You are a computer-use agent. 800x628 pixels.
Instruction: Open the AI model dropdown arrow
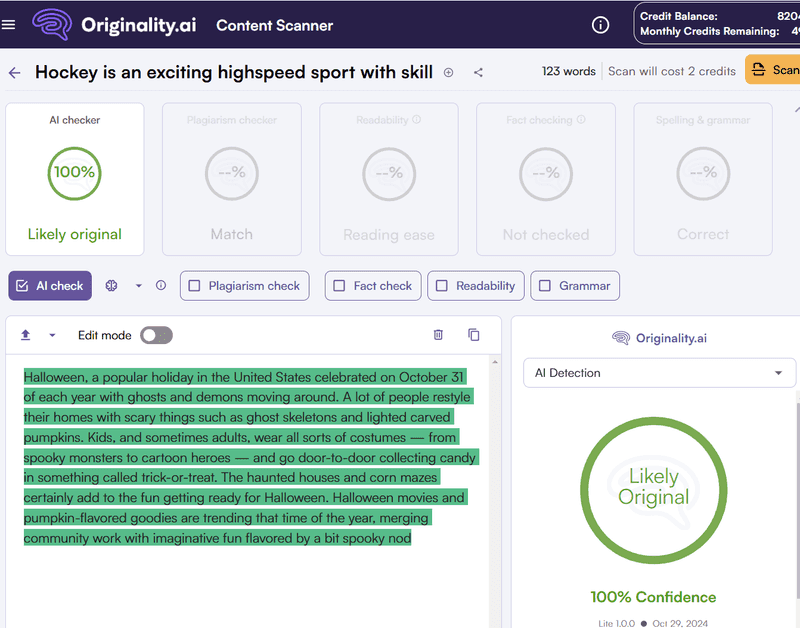(x=138, y=286)
